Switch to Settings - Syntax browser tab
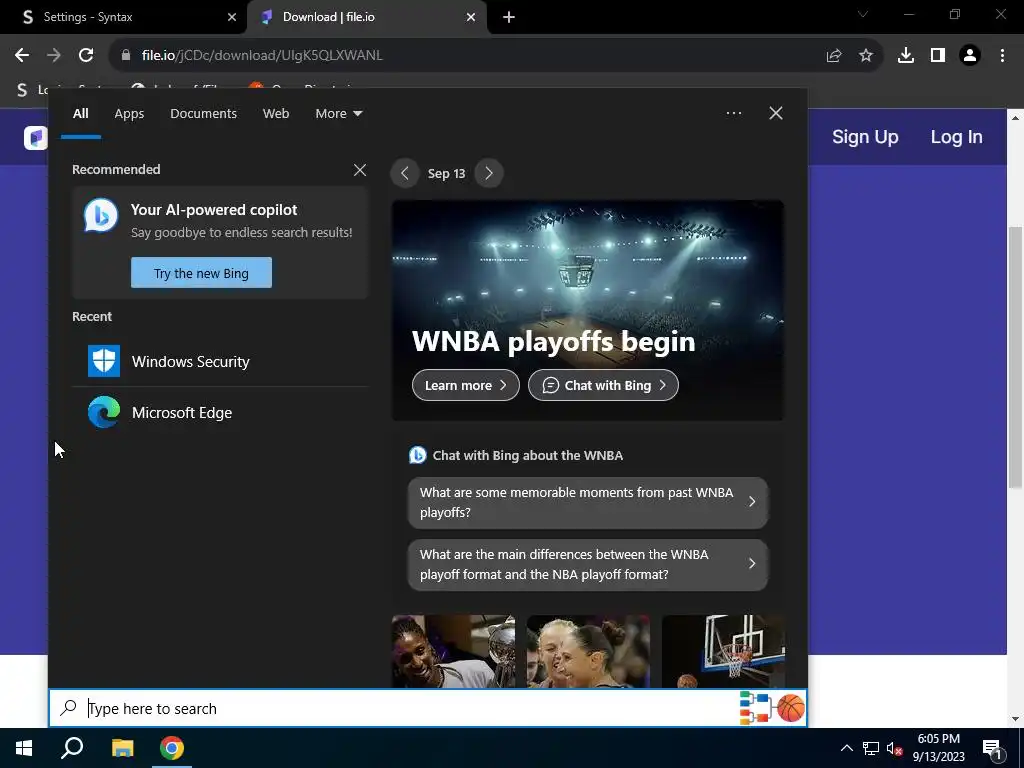This screenshot has height=768, width=1024. 124,17
